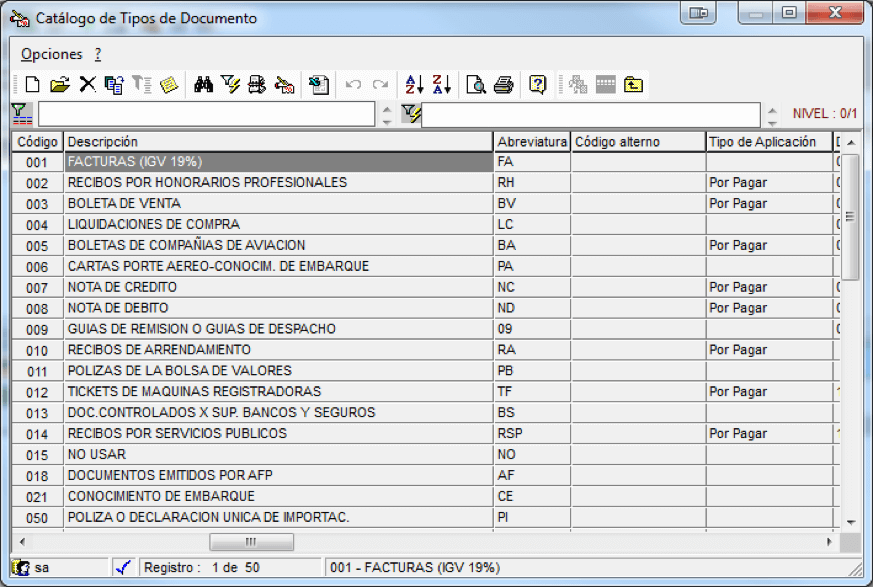This screenshot has width=873, height=587.
Task: Open the Opciones menu
Action: tap(51, 54)
